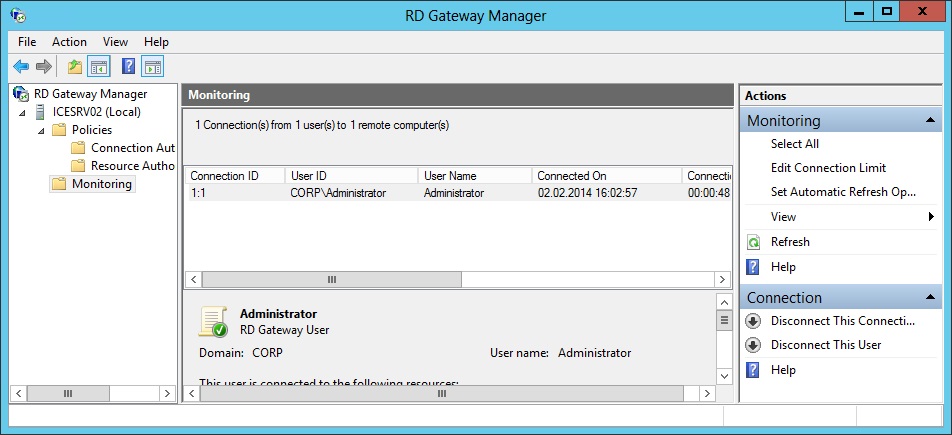The width and height of the screenshot is (952, 435).
Task: Expand the View submenu arrow
Action: tap(931, 217)
